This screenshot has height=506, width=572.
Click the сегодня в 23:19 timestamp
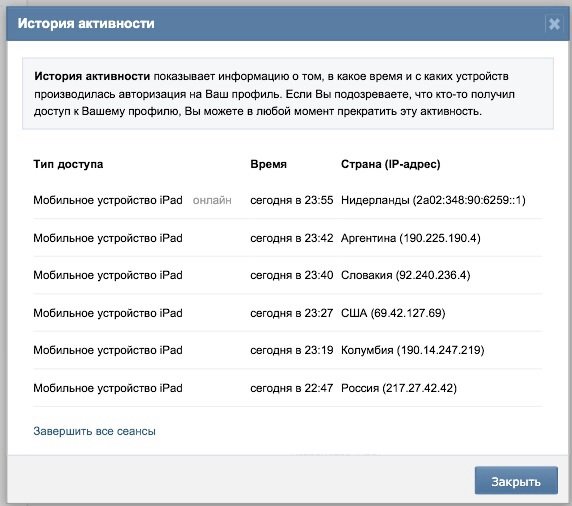291,350
